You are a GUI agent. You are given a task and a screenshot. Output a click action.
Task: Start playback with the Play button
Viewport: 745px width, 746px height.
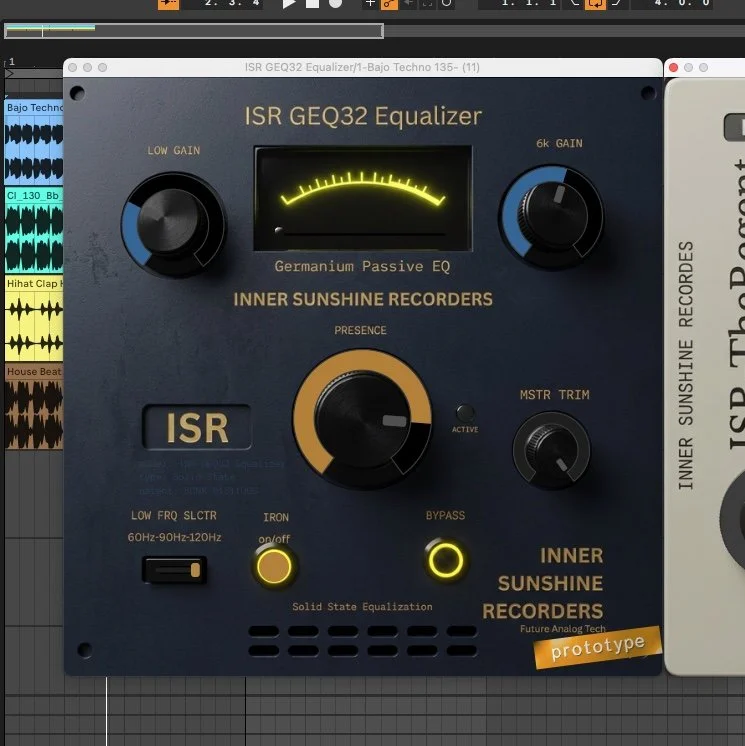(x=288, y=3)
